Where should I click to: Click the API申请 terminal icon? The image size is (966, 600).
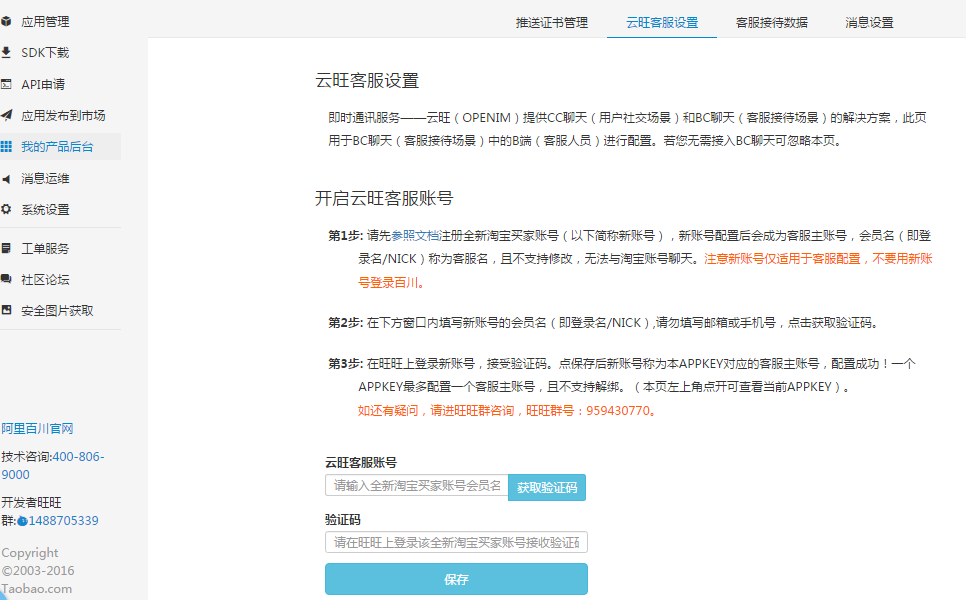click(x=6, y=84)
